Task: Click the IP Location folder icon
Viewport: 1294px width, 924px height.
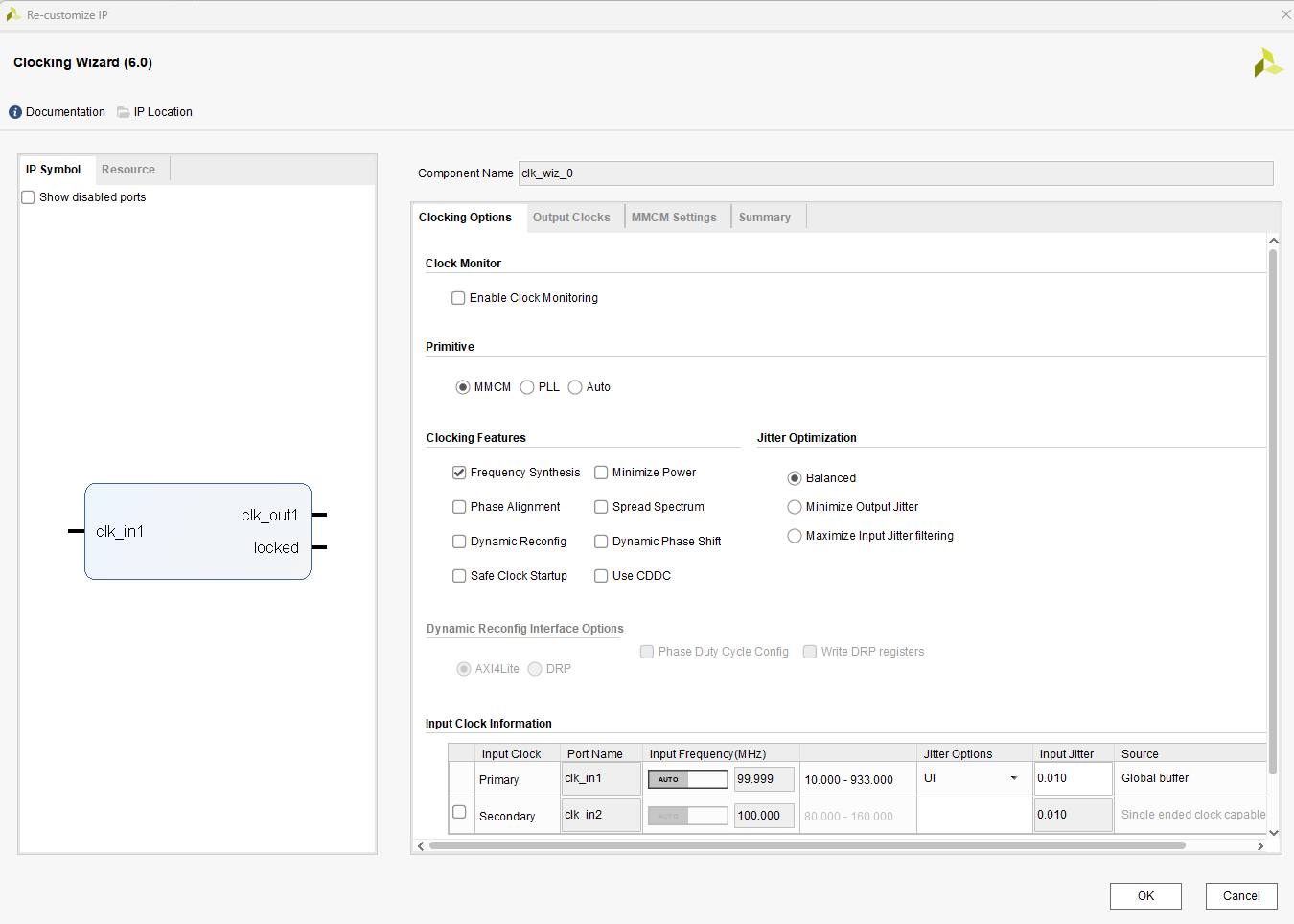Action: click(x=124, y=112)
